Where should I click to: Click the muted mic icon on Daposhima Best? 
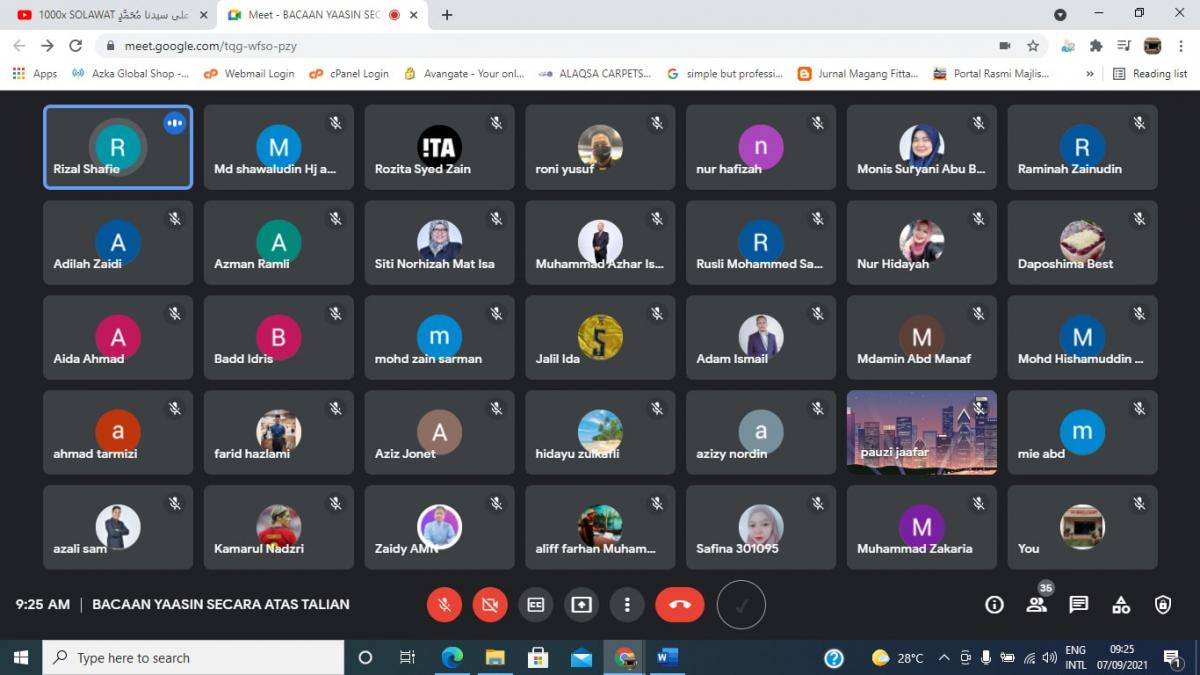(x=1139, y=218)
